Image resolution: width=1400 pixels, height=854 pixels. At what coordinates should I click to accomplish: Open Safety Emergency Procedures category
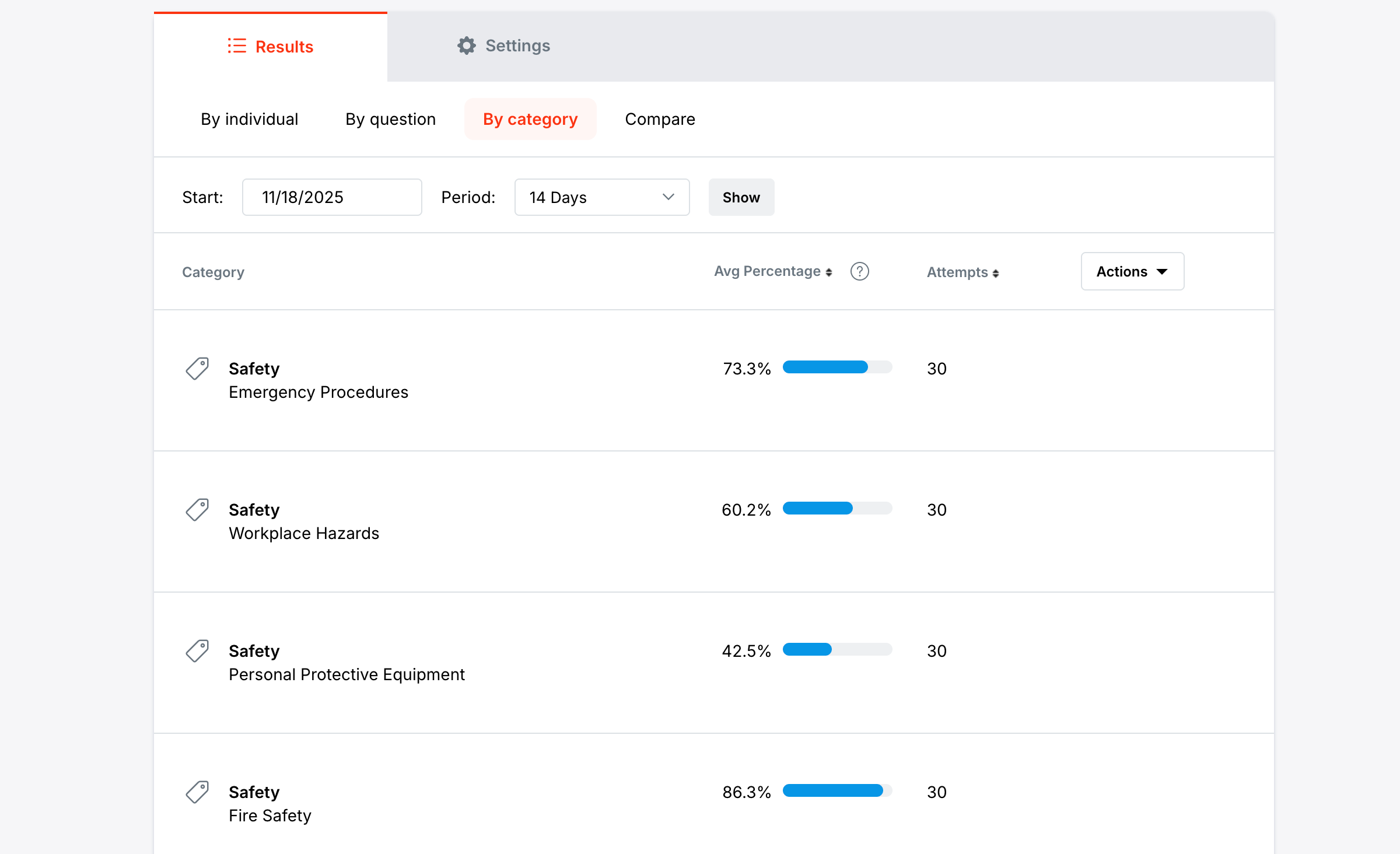click(x=318, y=380)
